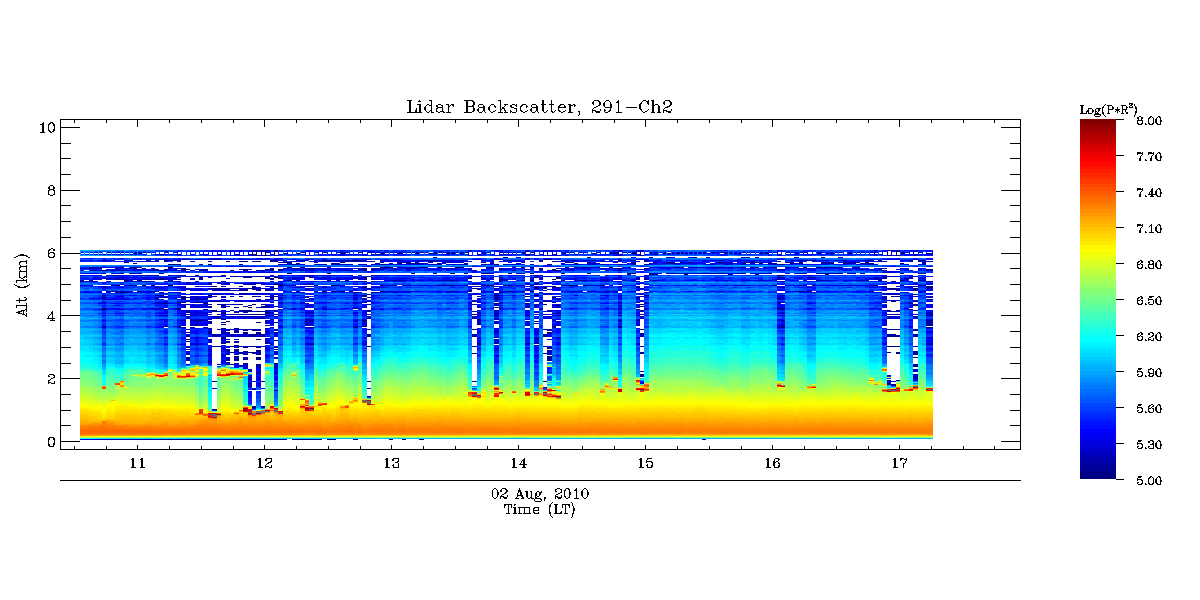Click colorbar value 5.30
1200x600 pixels.
(1148, 444)
